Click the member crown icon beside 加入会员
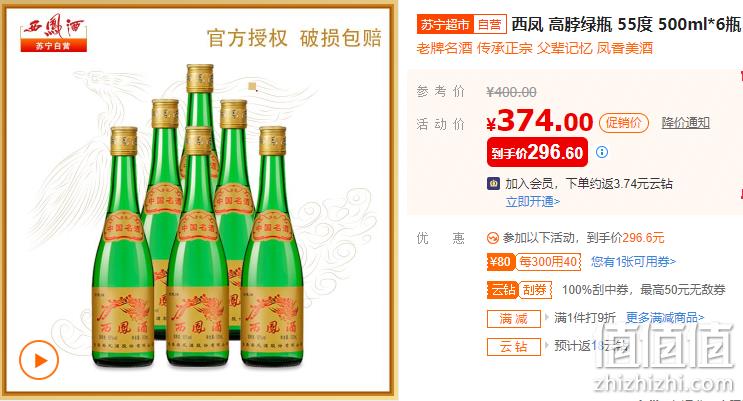743x401 pixels. coord(493,183)
